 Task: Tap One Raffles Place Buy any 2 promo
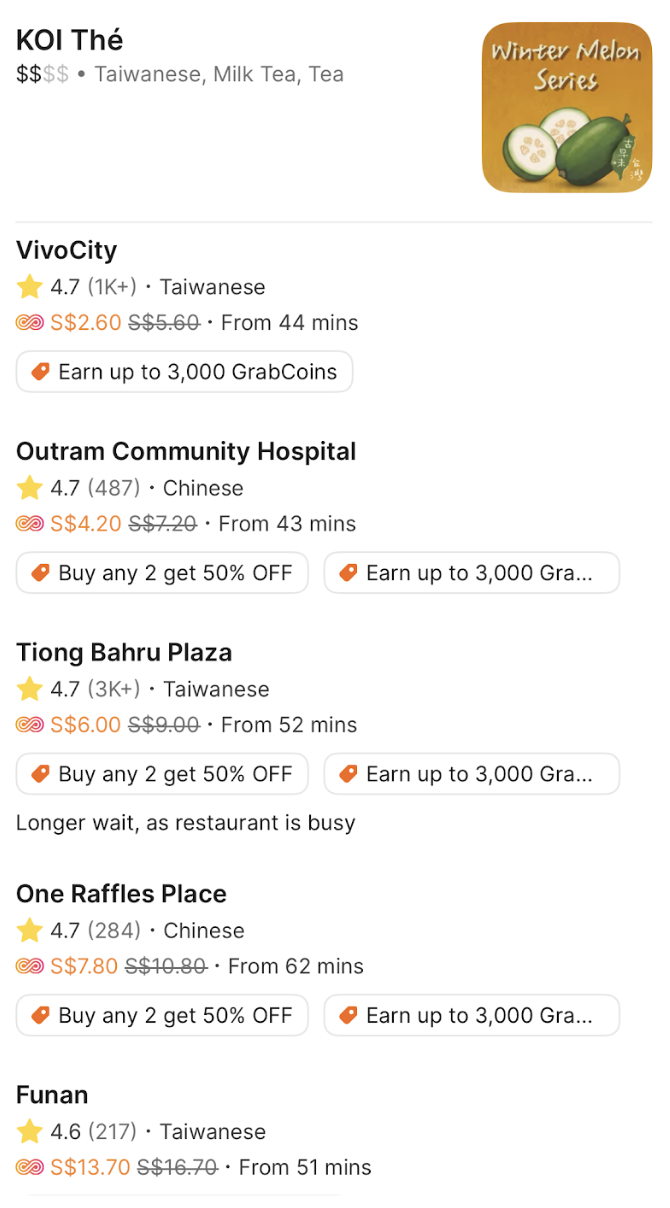click(x=162, y=1015)
